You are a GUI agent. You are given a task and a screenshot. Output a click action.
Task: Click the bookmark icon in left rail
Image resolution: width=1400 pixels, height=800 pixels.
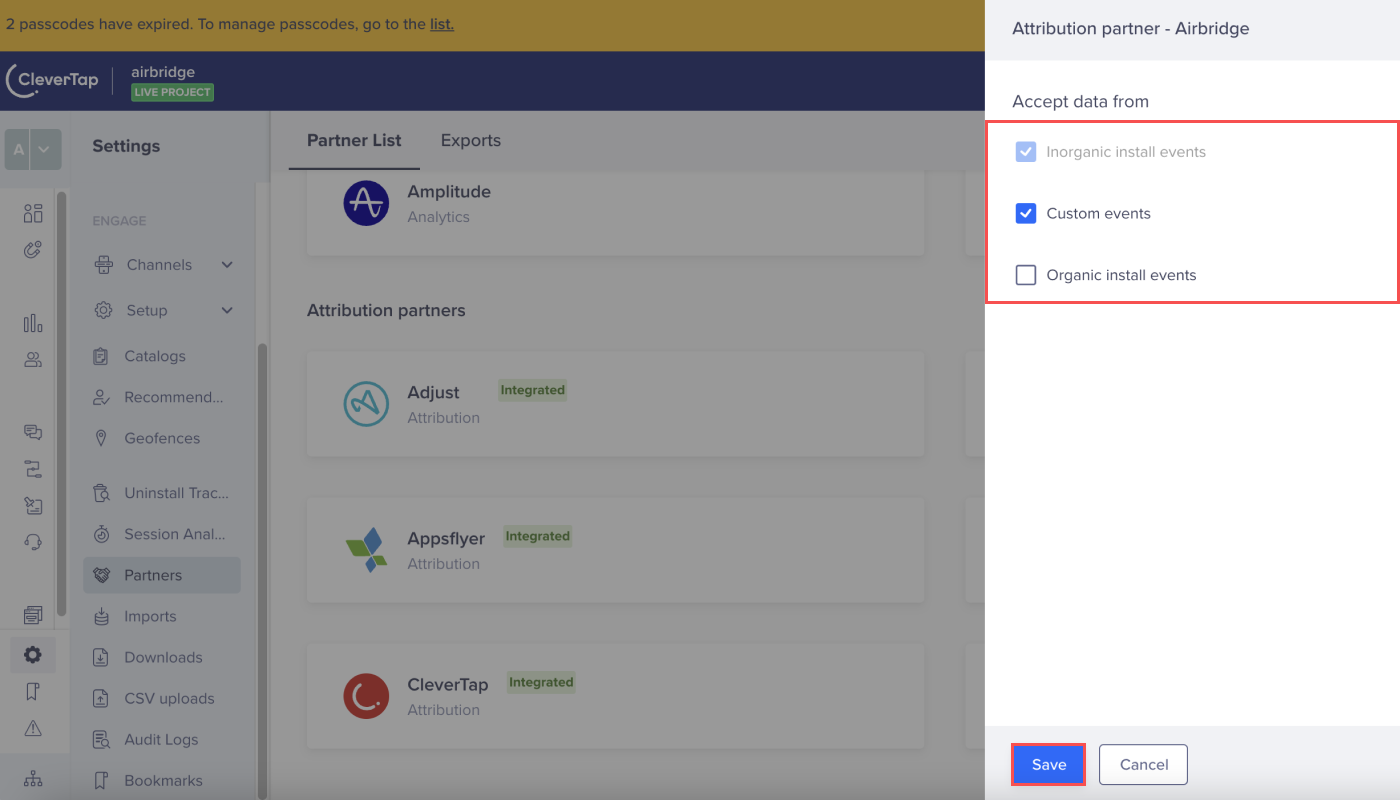33,692
